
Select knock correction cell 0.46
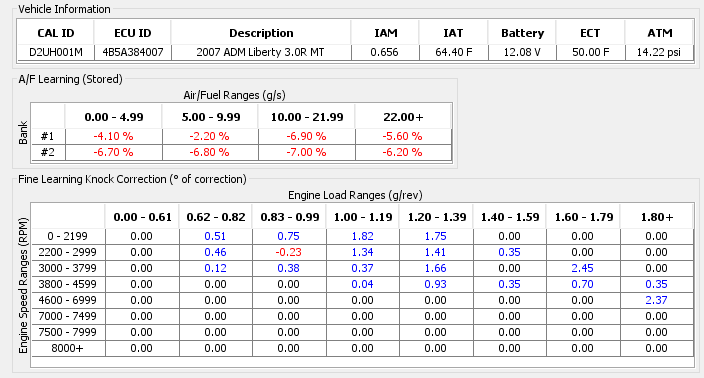pos(215,252)
